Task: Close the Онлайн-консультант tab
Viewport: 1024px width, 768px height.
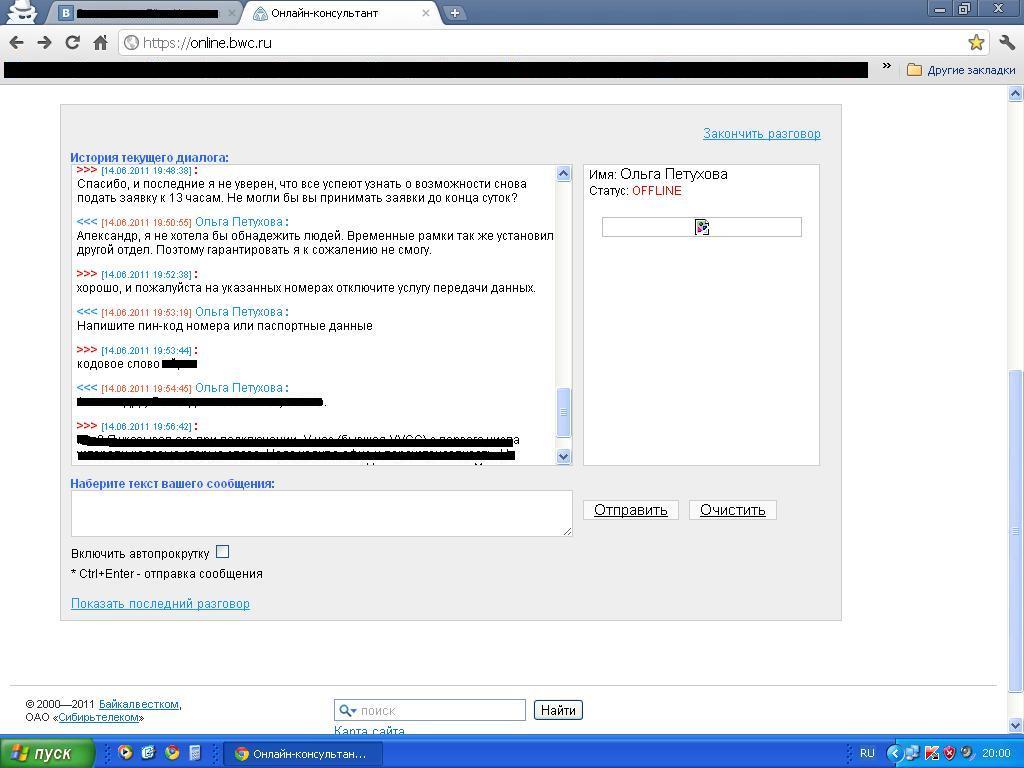Action: (x=426, y=13)
